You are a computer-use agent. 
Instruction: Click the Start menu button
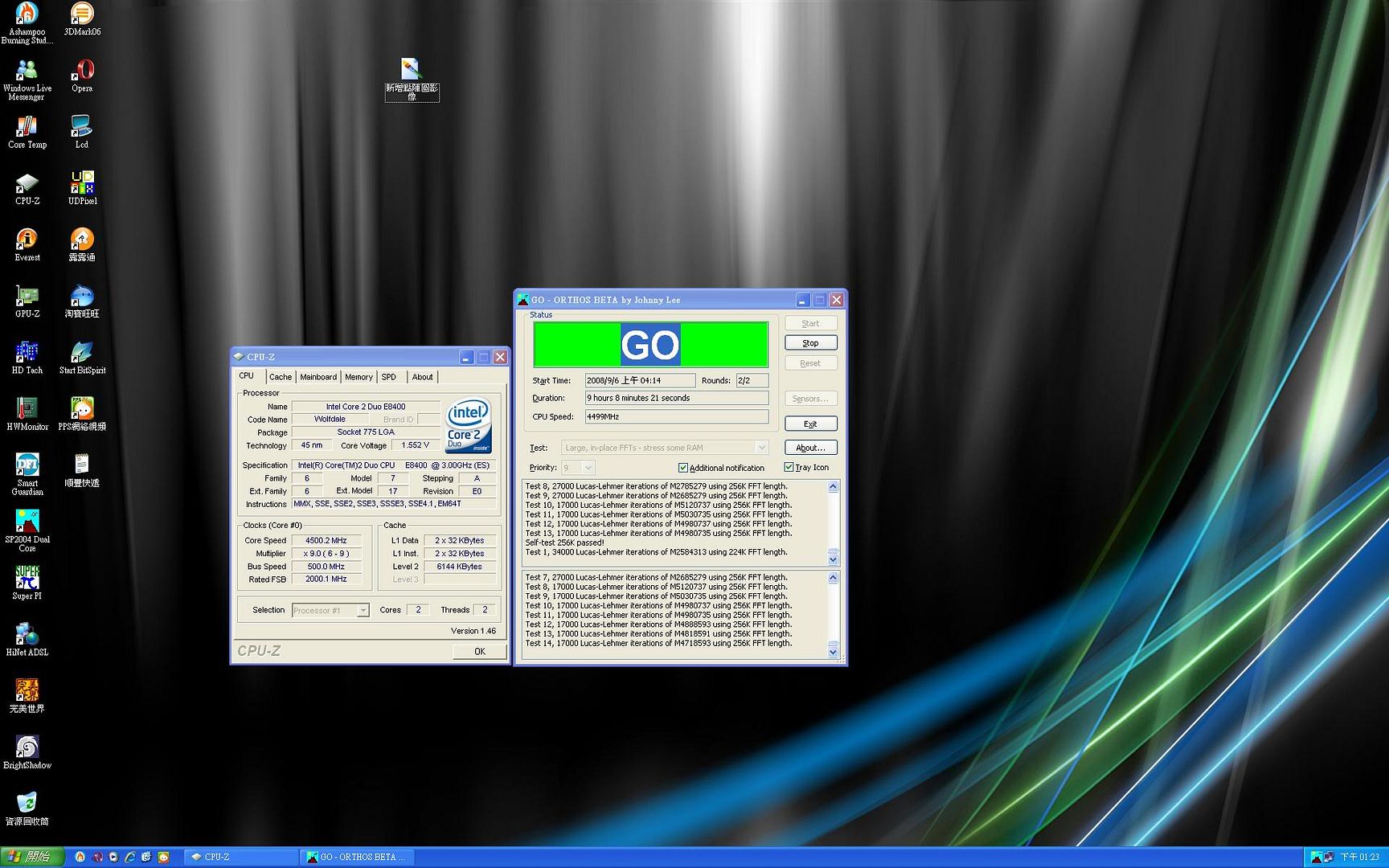pyautogui.click(x=32, y=858)
